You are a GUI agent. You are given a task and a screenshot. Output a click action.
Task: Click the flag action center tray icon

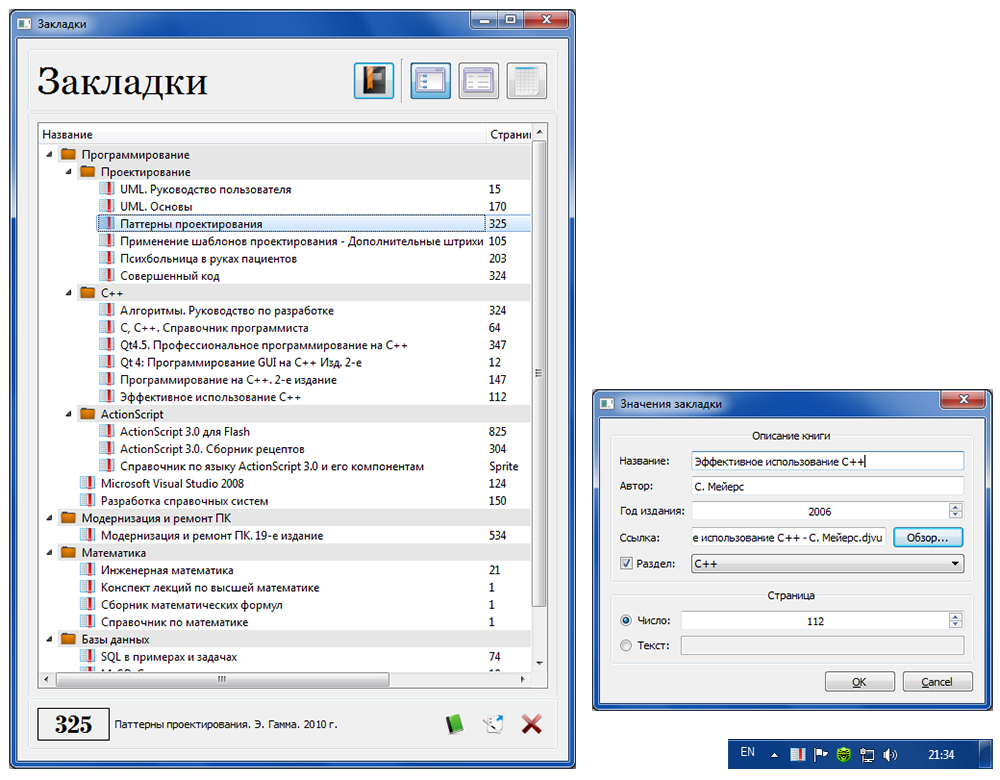pos(820,754)
